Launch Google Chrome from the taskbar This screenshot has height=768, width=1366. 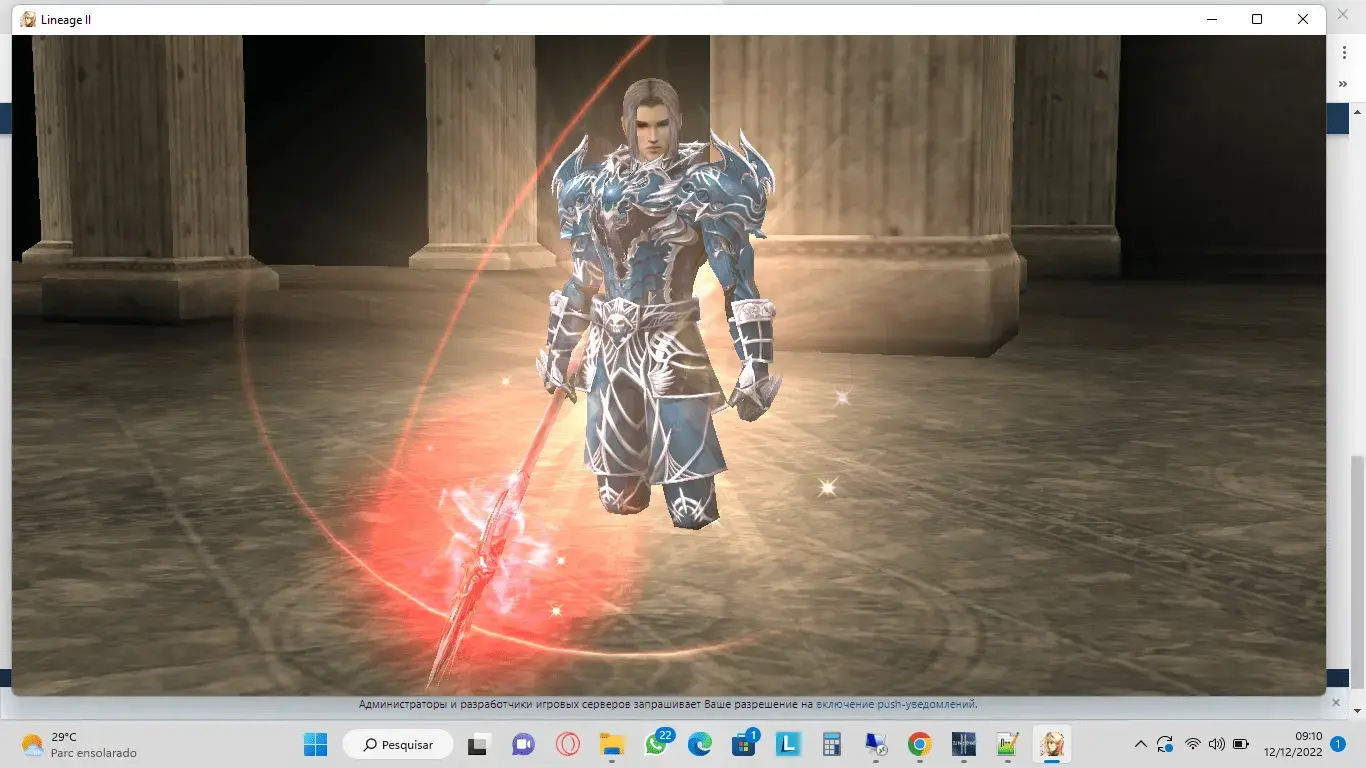[920, 744]
